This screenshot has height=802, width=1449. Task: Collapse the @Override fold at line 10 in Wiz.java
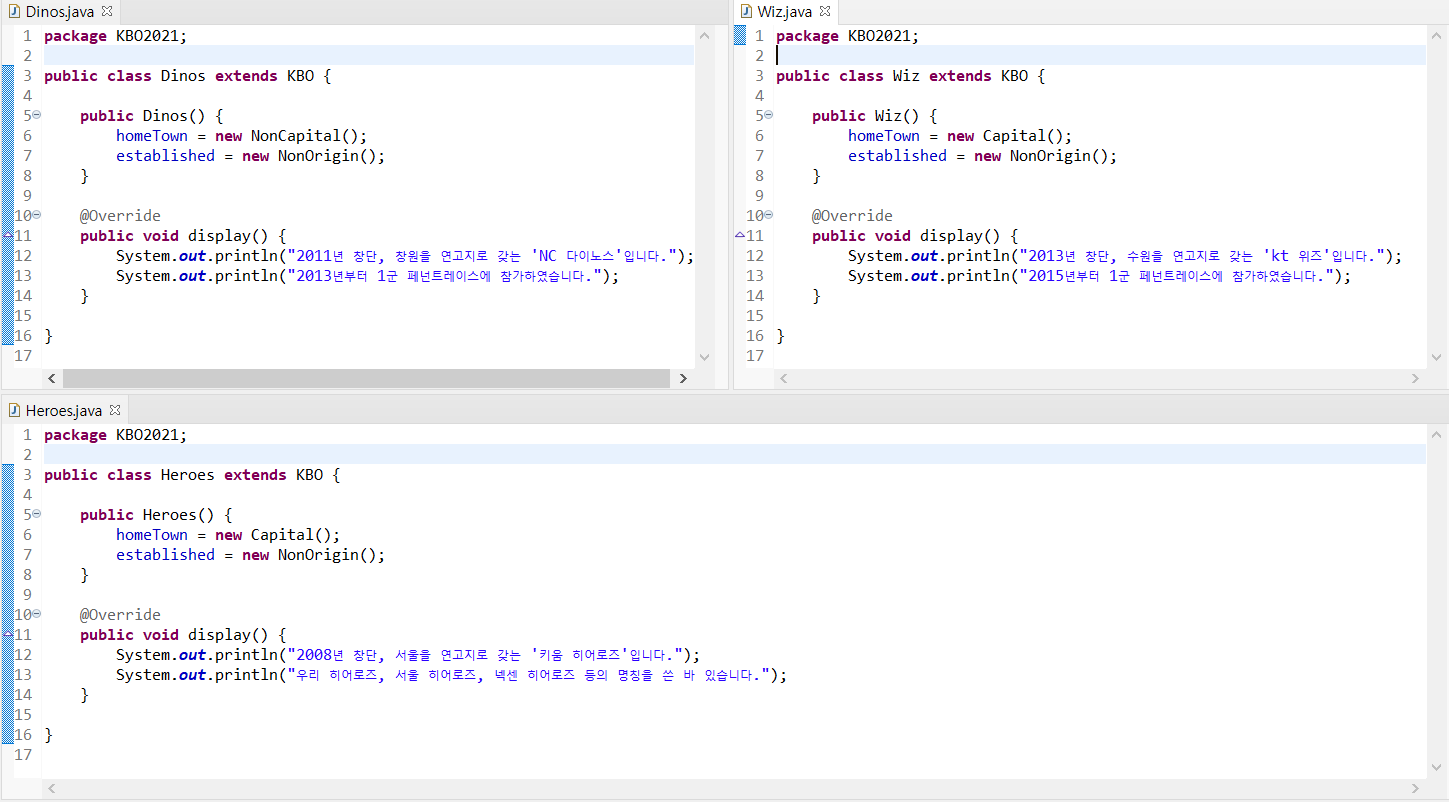click(x=768, y=215)
